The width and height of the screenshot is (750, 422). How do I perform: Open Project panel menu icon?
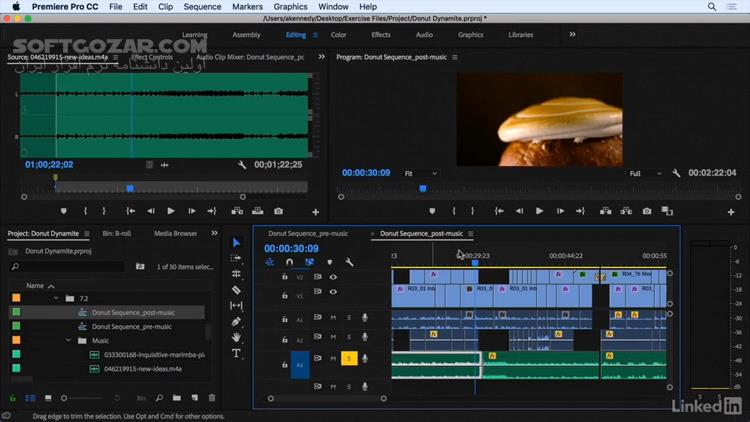pyautogui.click(x=87, y=234)
